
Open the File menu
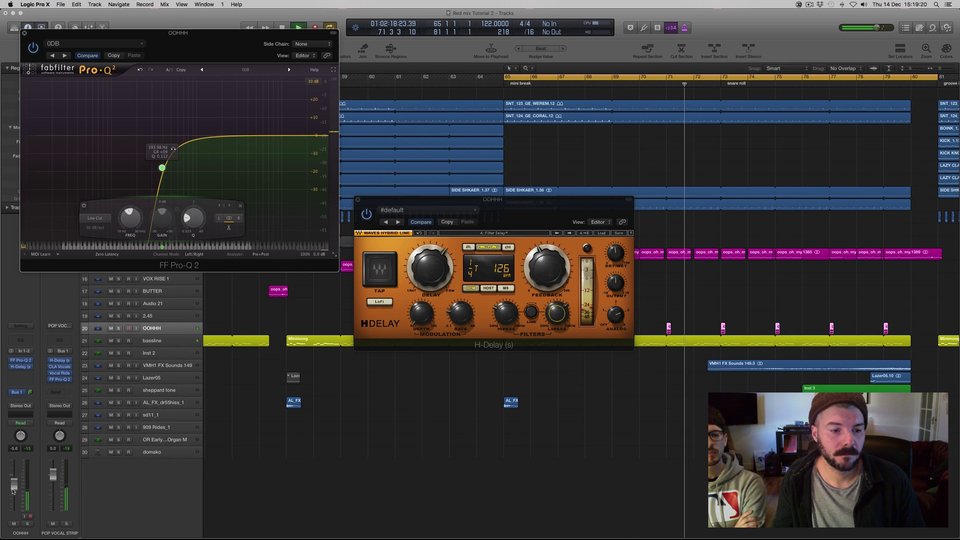61,4
